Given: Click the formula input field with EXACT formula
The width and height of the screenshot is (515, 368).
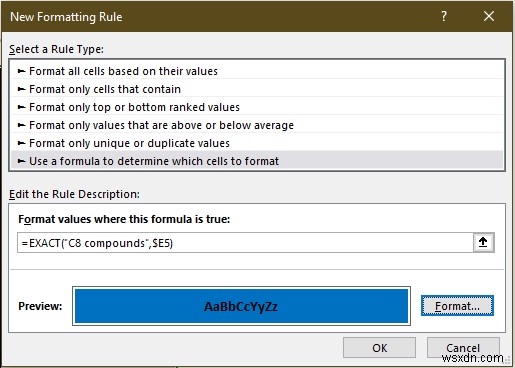Looking at the screenshot, I should [x=245, y=243].
